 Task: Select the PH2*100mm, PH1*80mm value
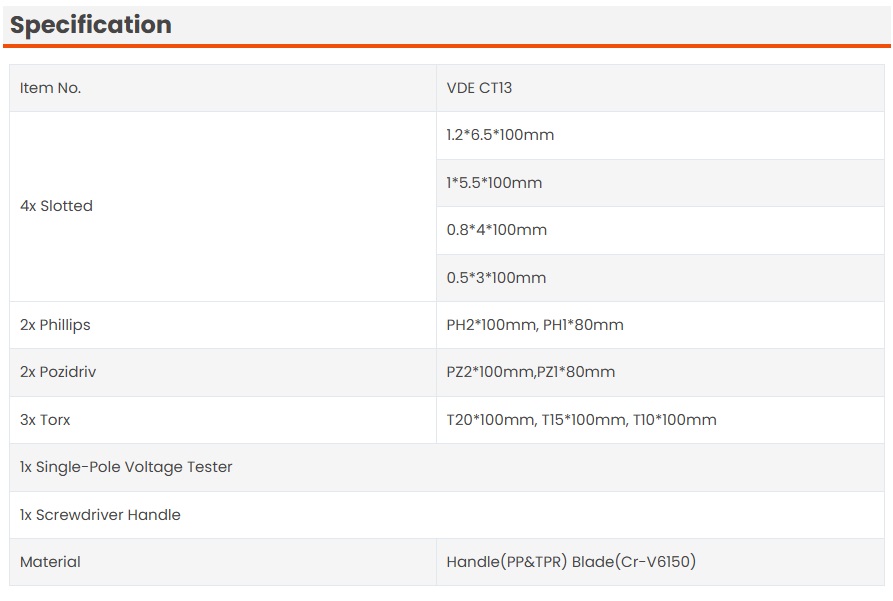click(535, 325)
